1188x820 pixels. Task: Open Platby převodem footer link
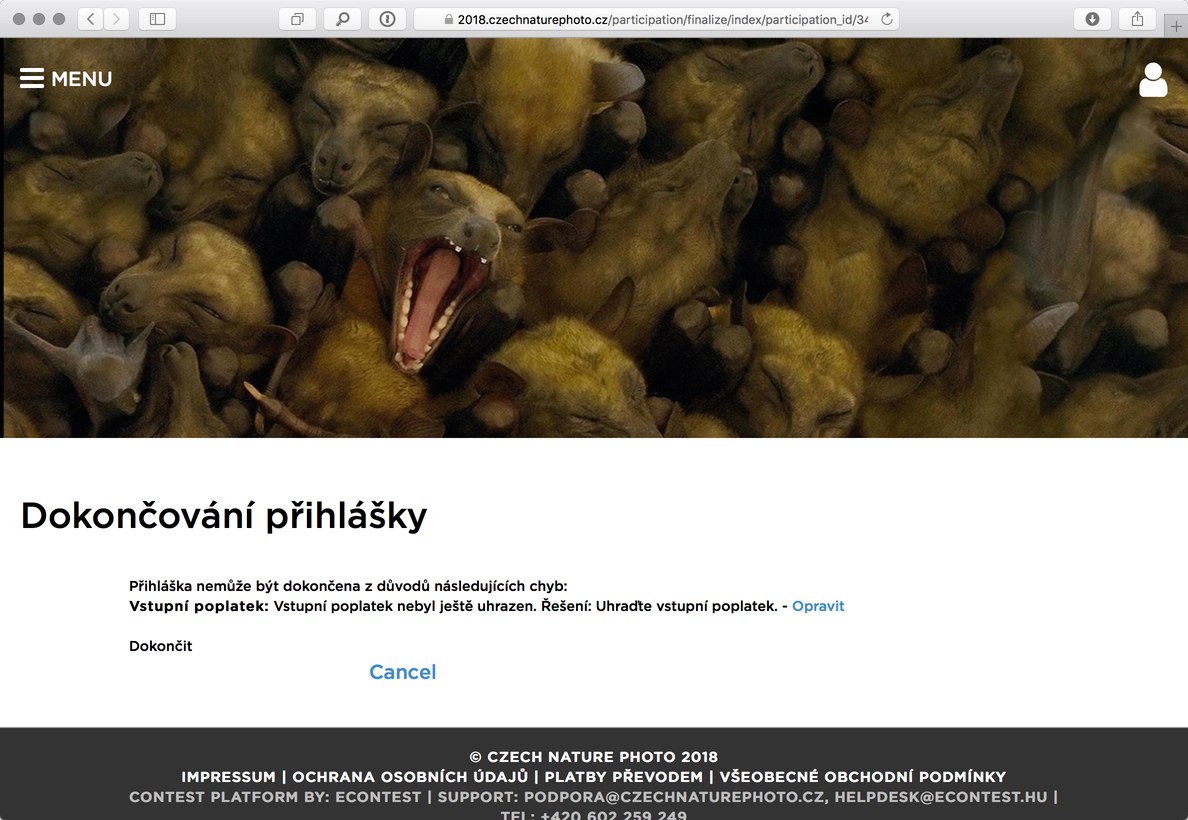[x=624, y=777]
